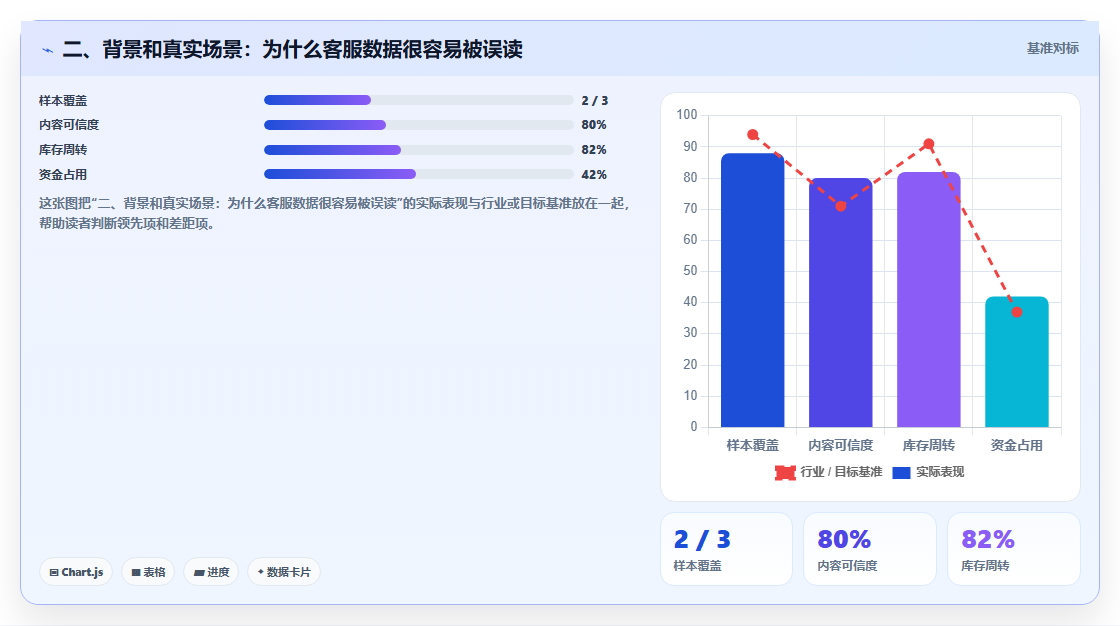1120x626 pixels.
Task: Click the 内容可信度 x-axis label
Action: pos(841,445)
